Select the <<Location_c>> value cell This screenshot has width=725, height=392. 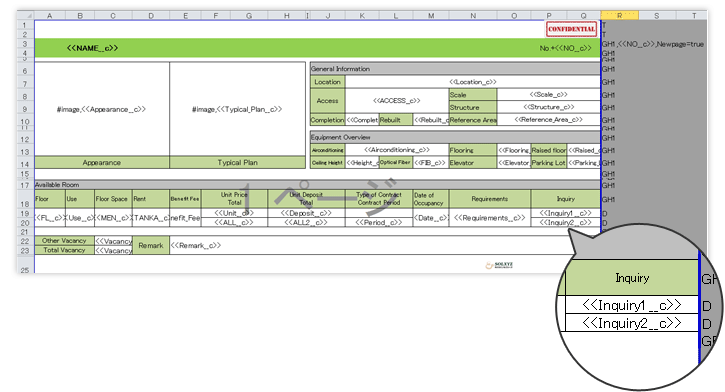pos(473,82)
